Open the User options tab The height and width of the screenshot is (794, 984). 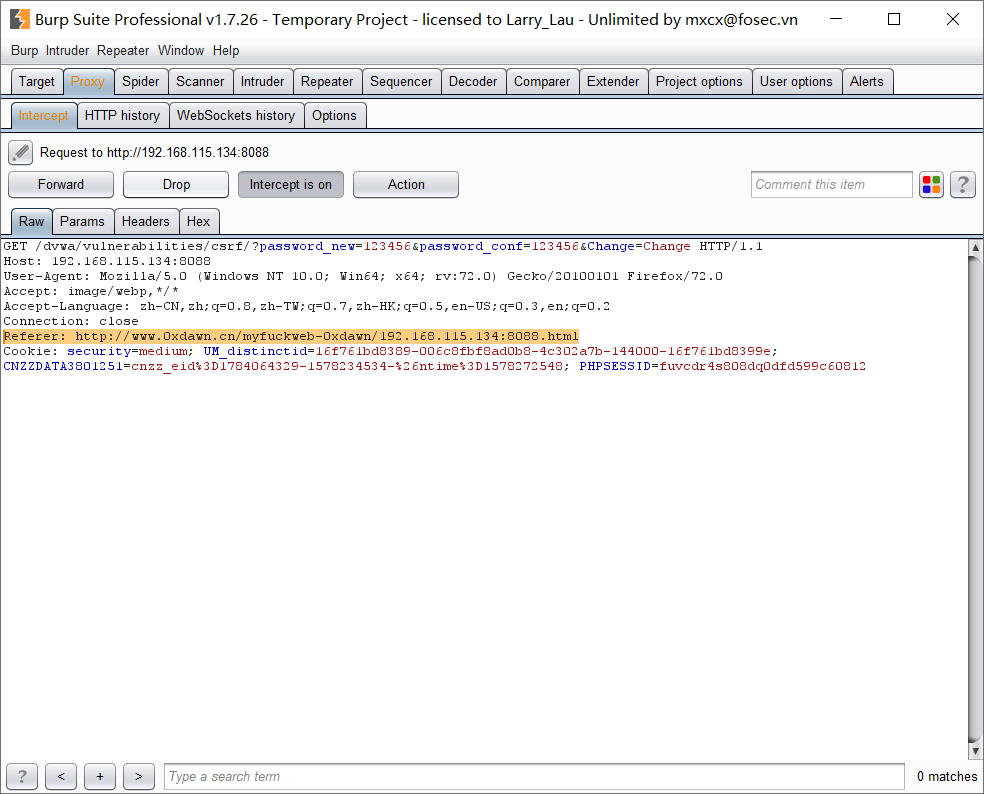click(x=796, y=82)
